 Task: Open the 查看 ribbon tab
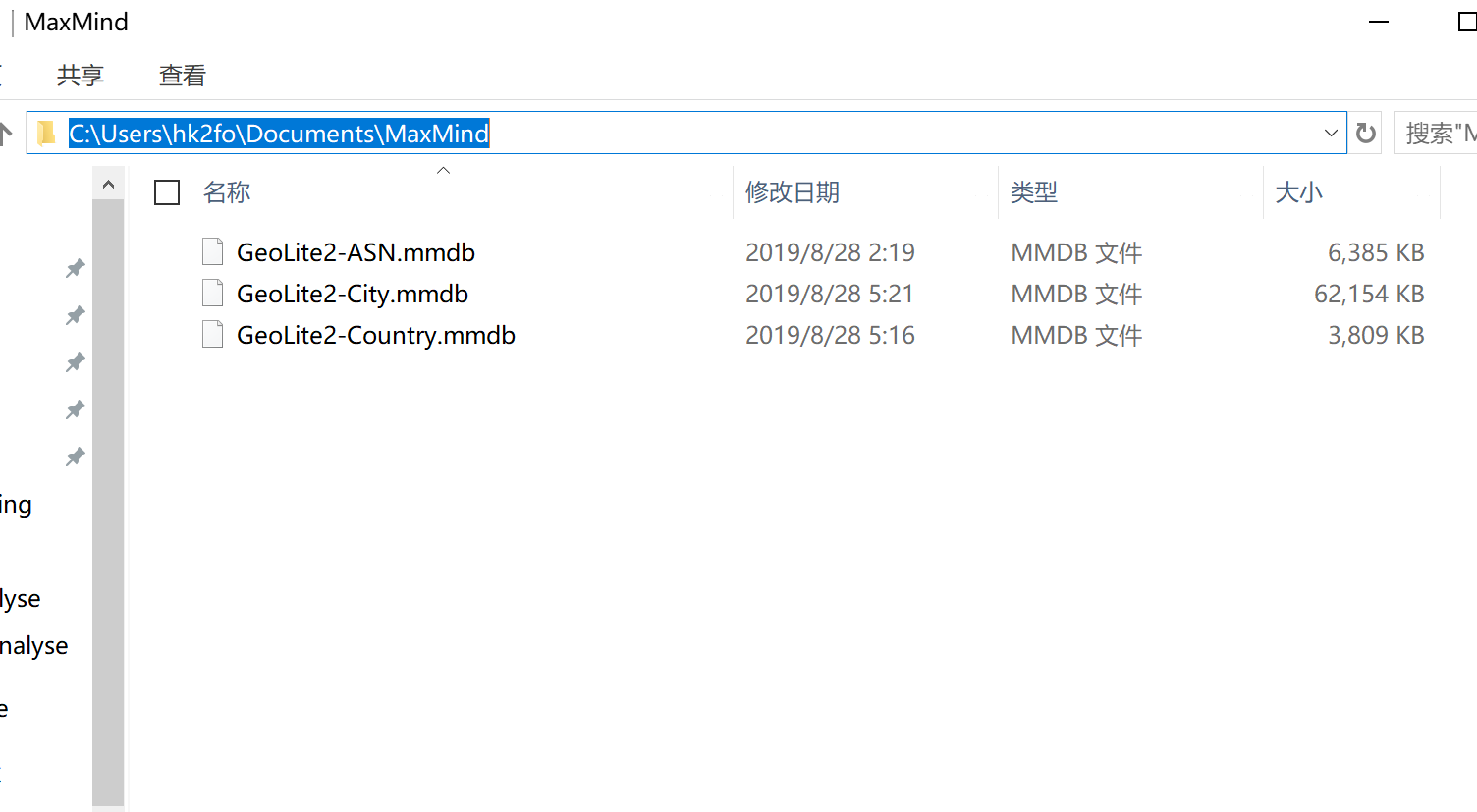click(183, 76)
